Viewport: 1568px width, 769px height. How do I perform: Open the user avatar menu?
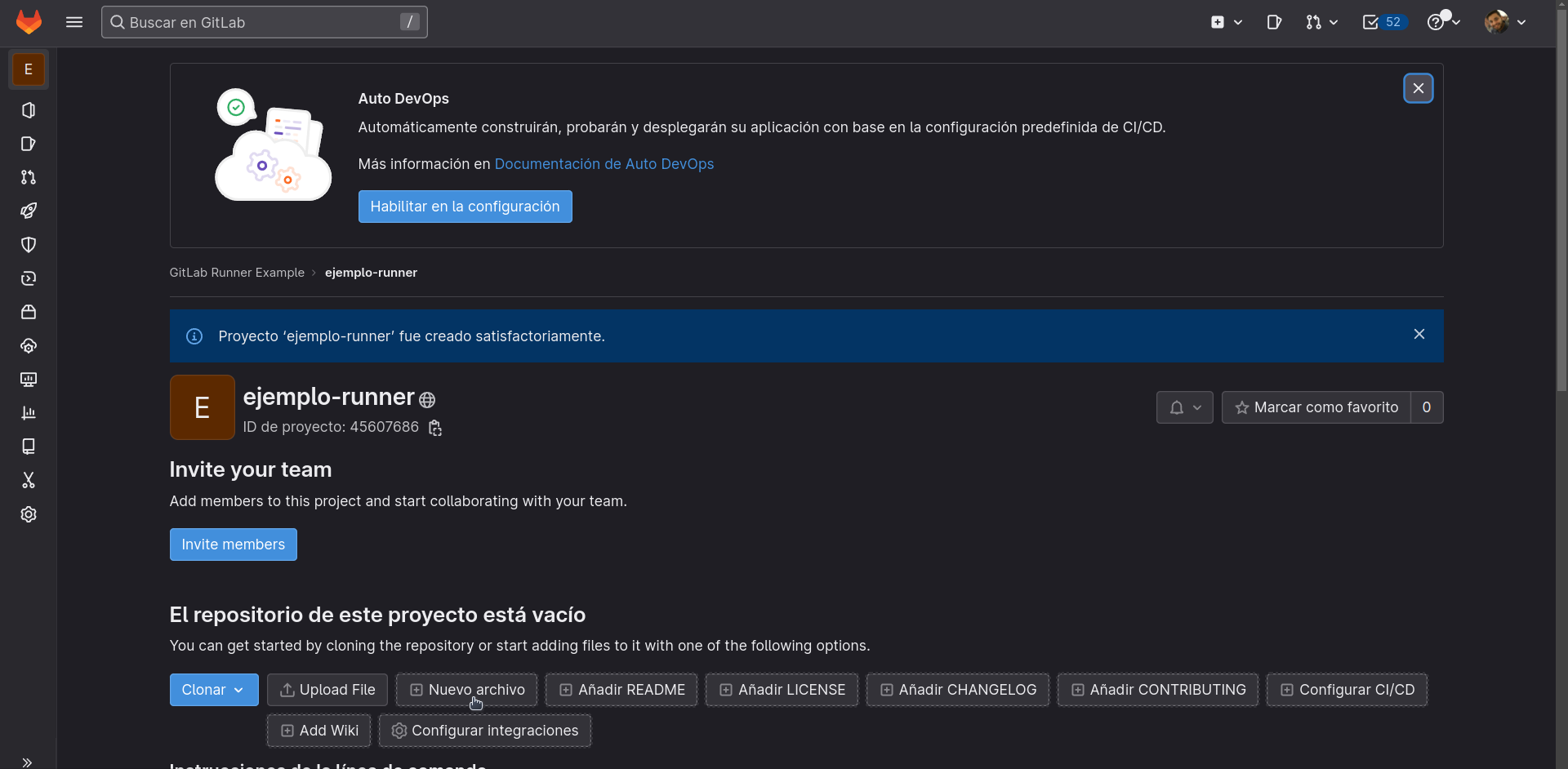click(1505, 22)
